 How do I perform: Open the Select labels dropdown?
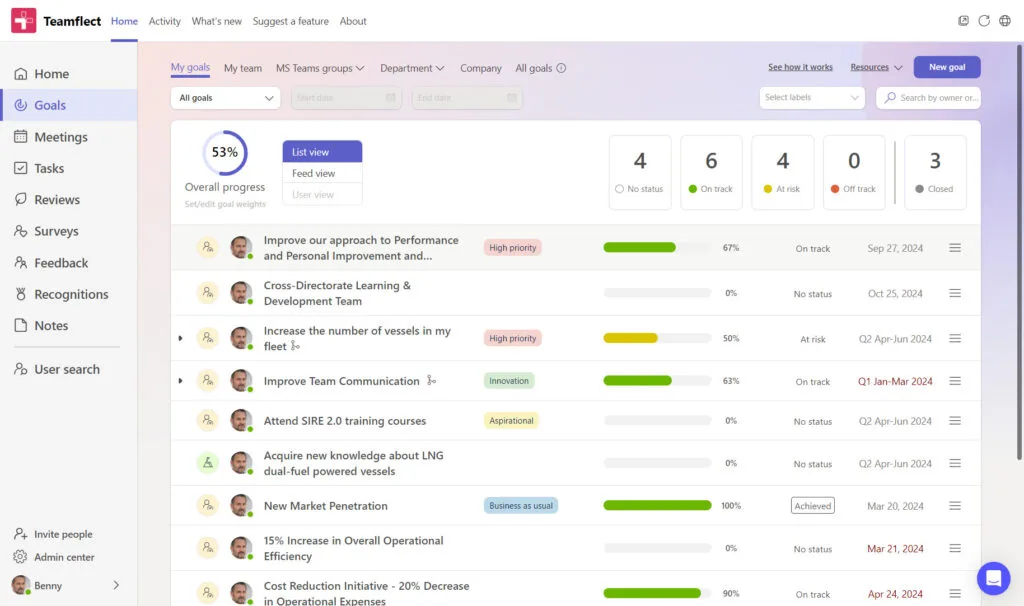tap(812, 98)
